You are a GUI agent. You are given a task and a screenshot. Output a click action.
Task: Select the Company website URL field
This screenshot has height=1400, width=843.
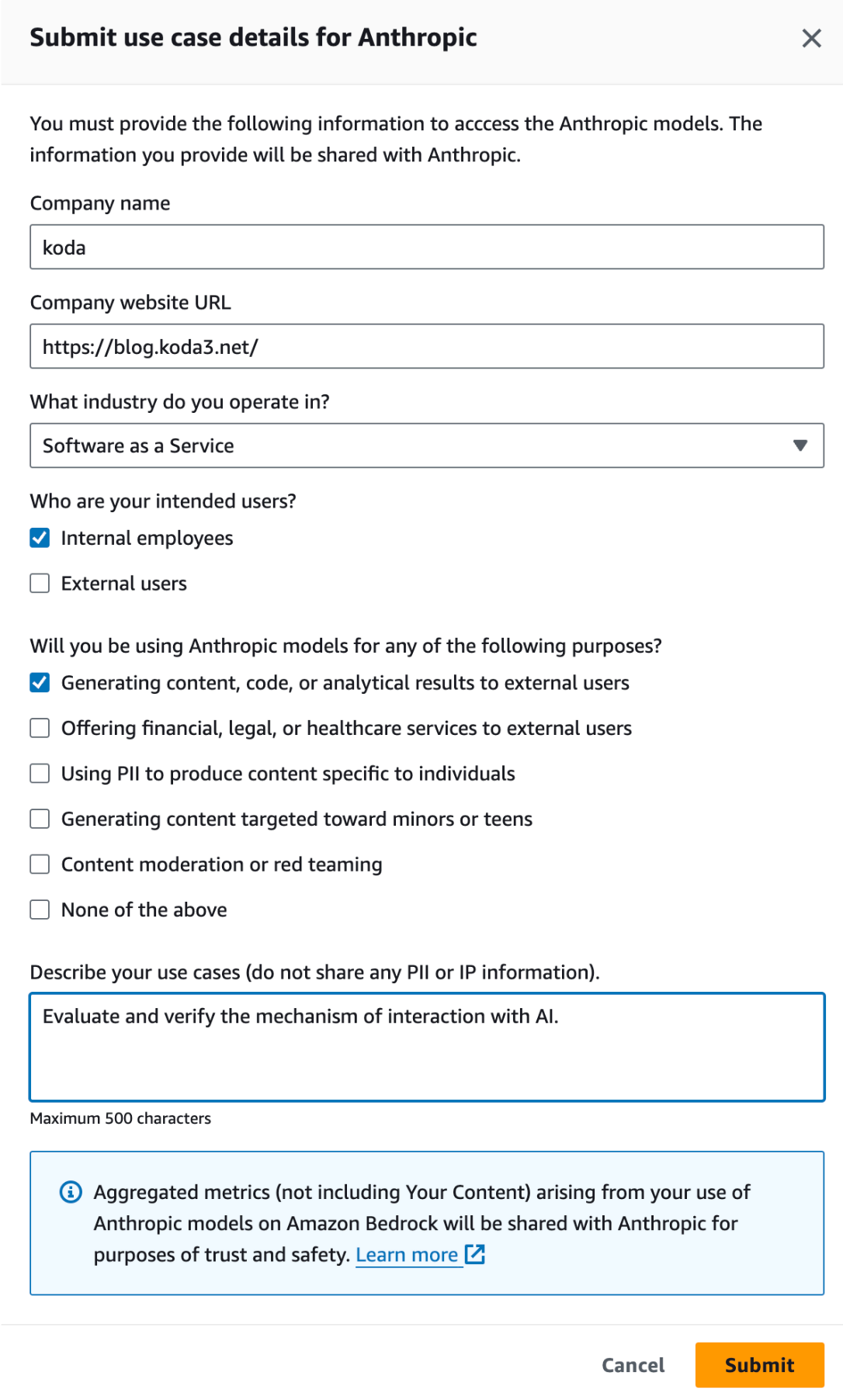pos(426,346)
